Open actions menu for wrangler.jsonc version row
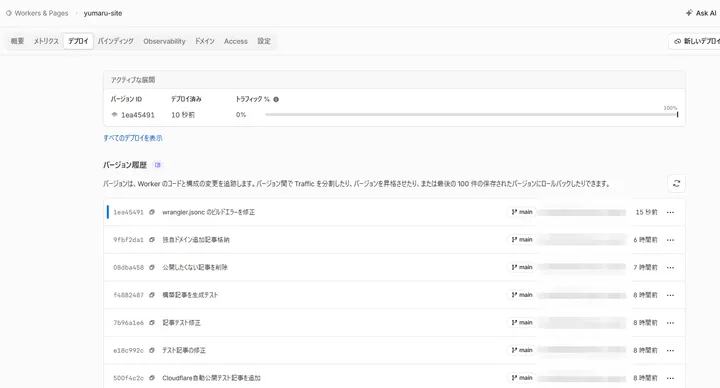The width and height of the screenshot is (720, 388). coord(670,212)
